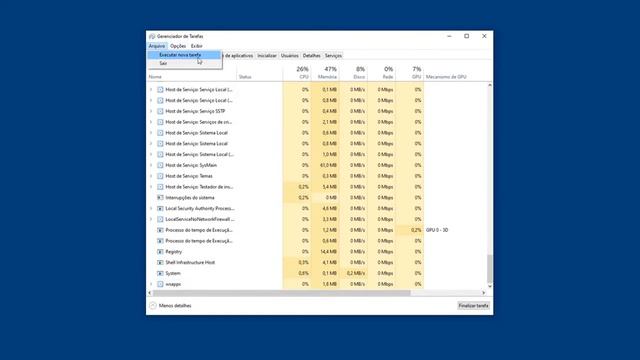This screenshot has height=360, width=640.
Task: Click icon of Host de Serviço: Serviço SSTP
Action: point(160,111)
